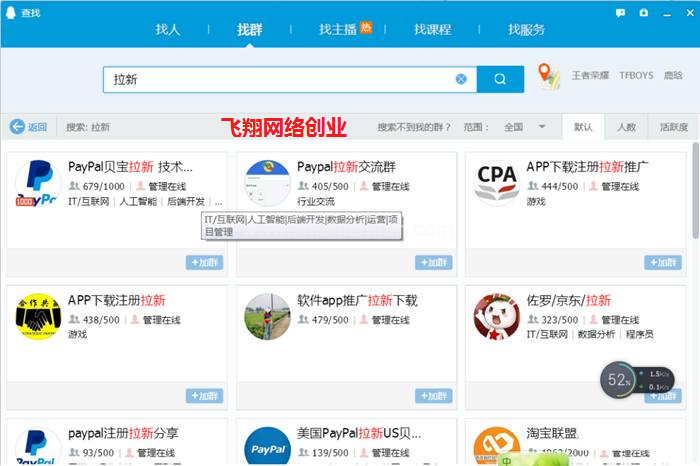Click the 美国PayPal拉新 blue logo
This screenshot has height=466, width=700.
click(x=267, y=447)
